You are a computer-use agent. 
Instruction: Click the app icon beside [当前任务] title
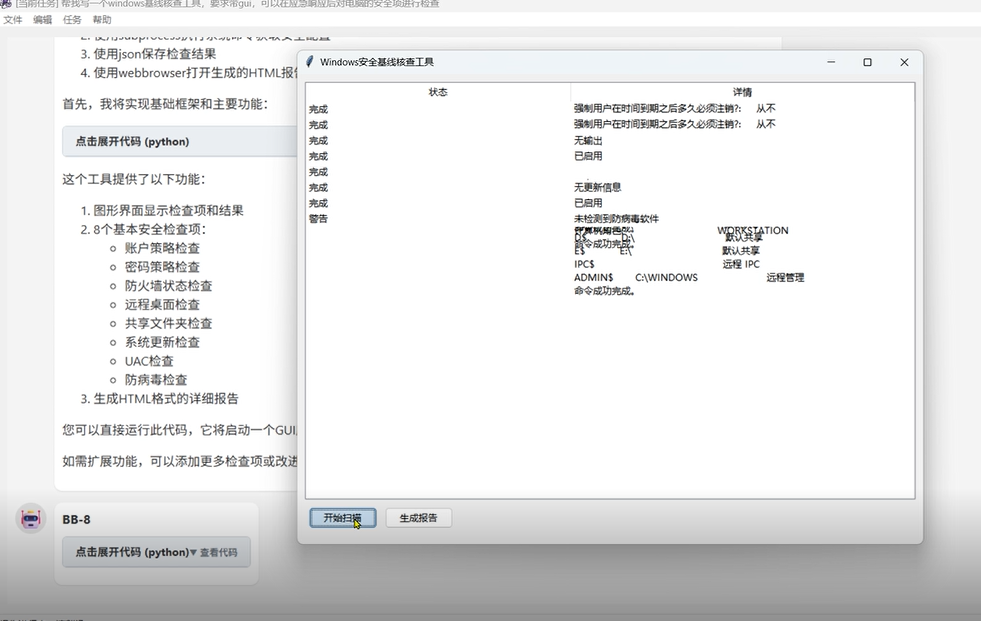pyautogui.click(x=6, y=4)
